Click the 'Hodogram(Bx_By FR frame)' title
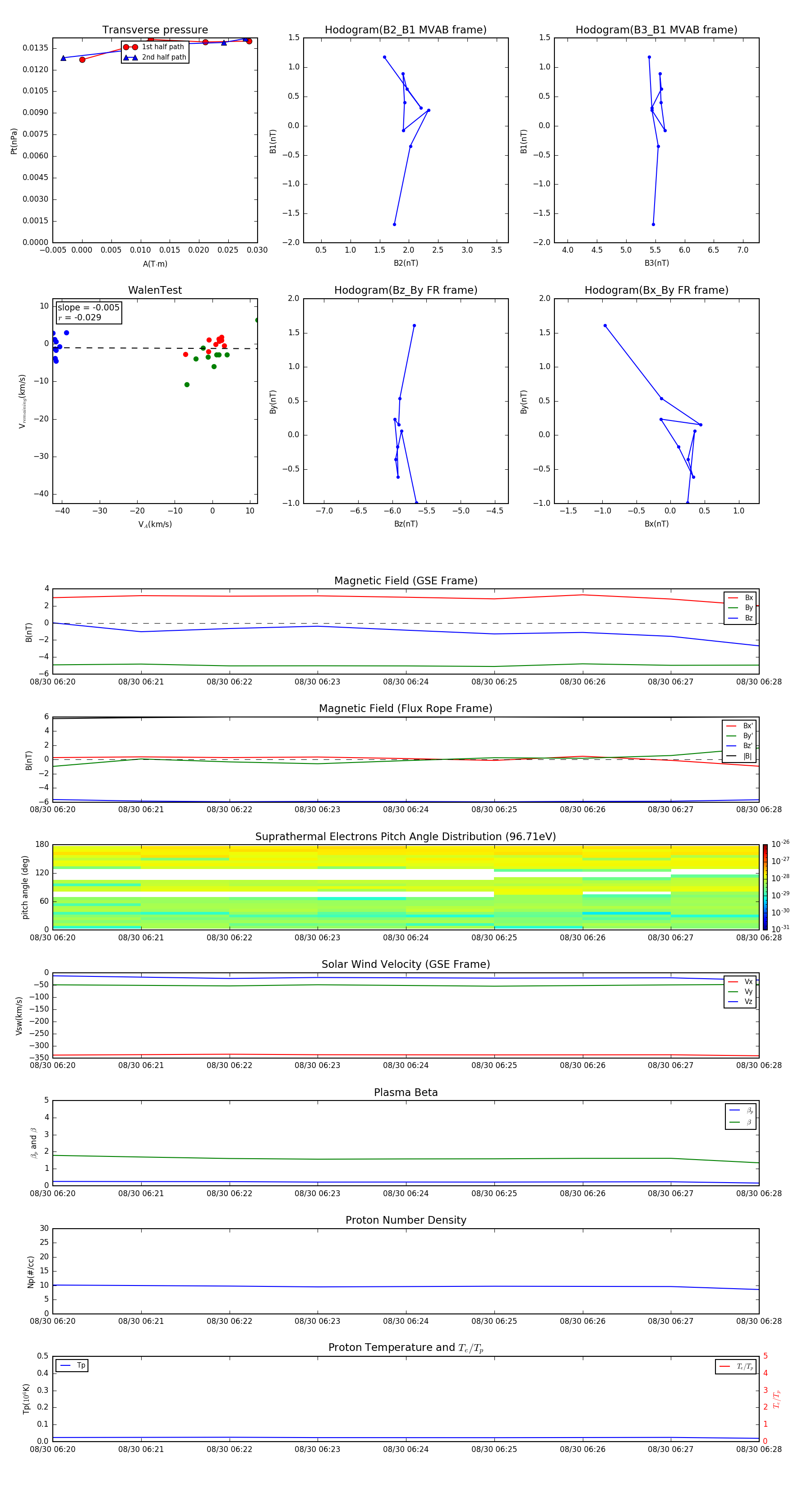Image resolution: width=812 pixels, height=1489 pixels. pyautogui.click(x=656, y=290)
